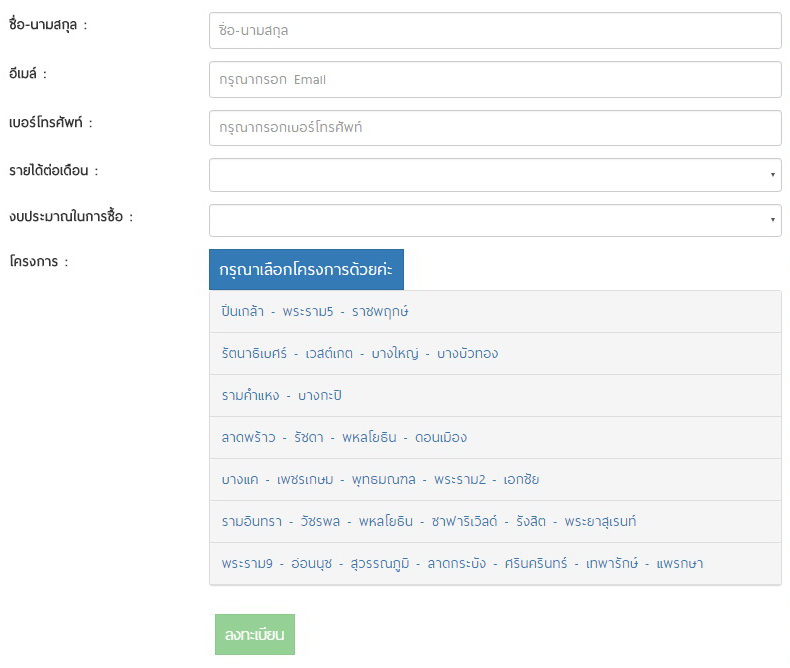The width and height of the screenshot is (790, 668).
Task: Click the รายได้ต่อเดือน label text
Action: pyautogui.click(x=53, y=171)
